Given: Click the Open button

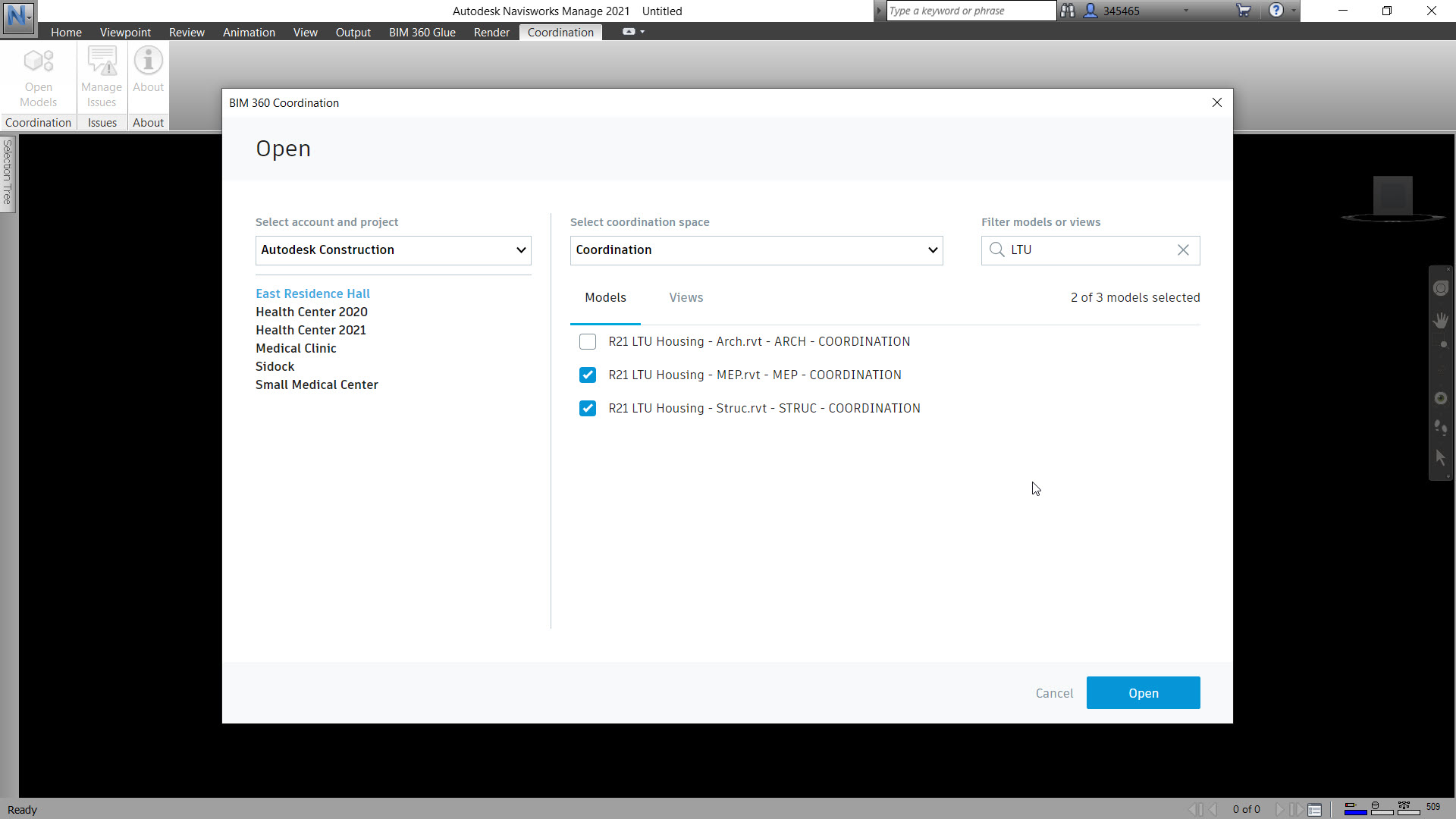Looking at the screenshot, I should [x=1143, y=692].
